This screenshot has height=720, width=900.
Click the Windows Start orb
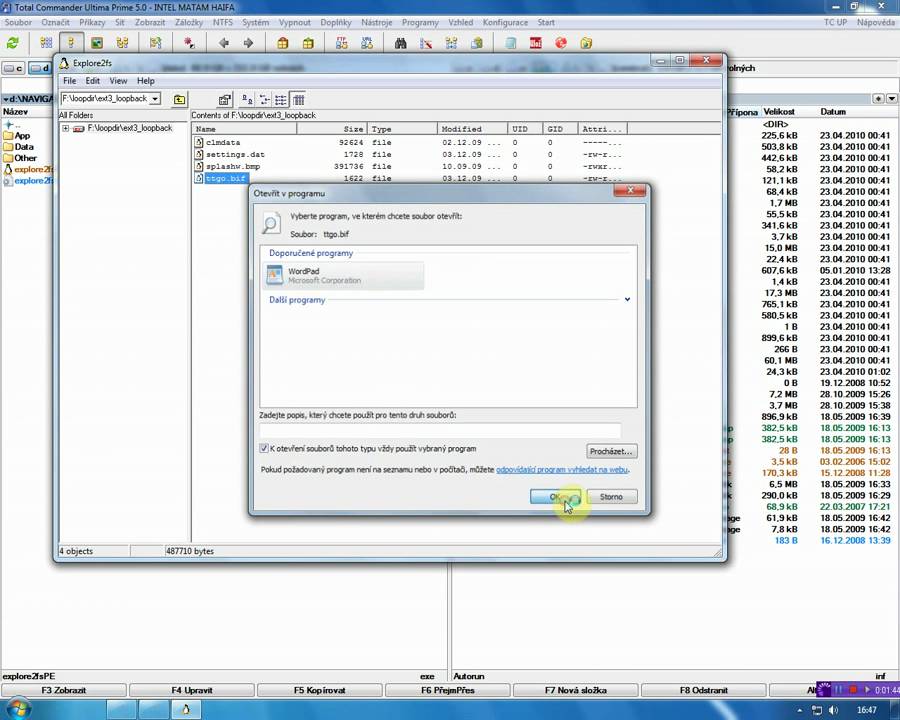[17, 709]
